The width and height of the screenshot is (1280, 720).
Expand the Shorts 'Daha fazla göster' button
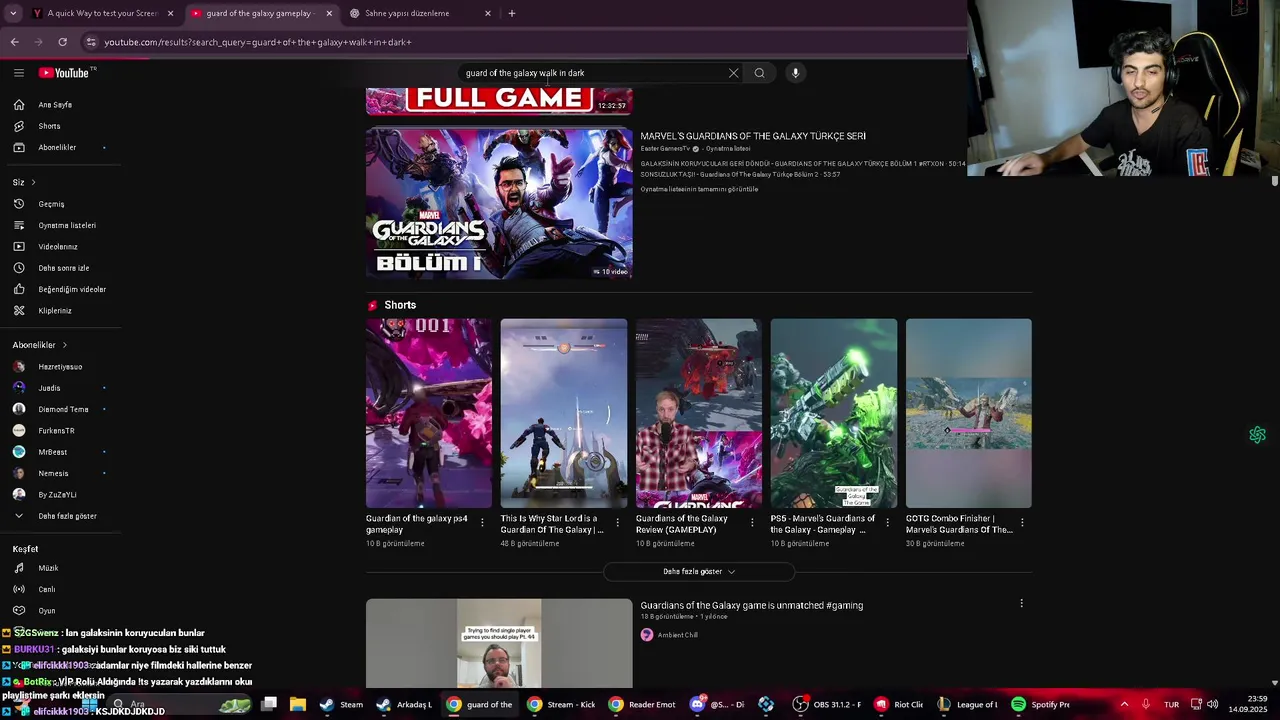(x=699, y=572)
